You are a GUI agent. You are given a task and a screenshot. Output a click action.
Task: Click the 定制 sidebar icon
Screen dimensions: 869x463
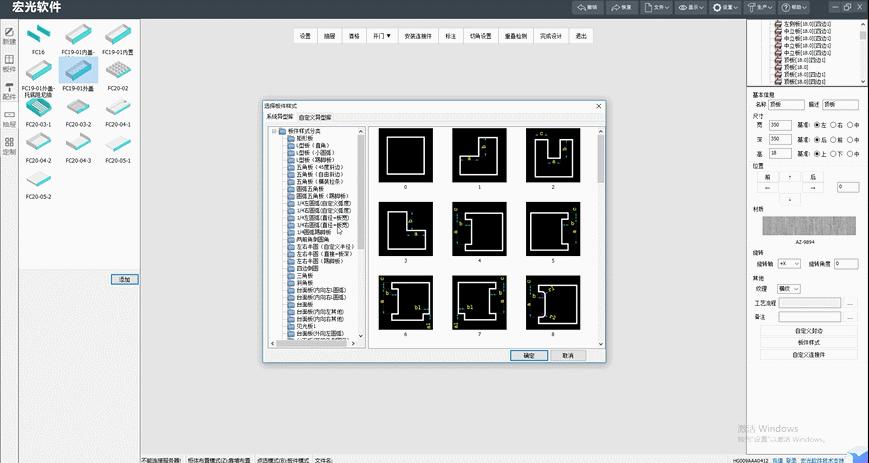coord(9,144)
